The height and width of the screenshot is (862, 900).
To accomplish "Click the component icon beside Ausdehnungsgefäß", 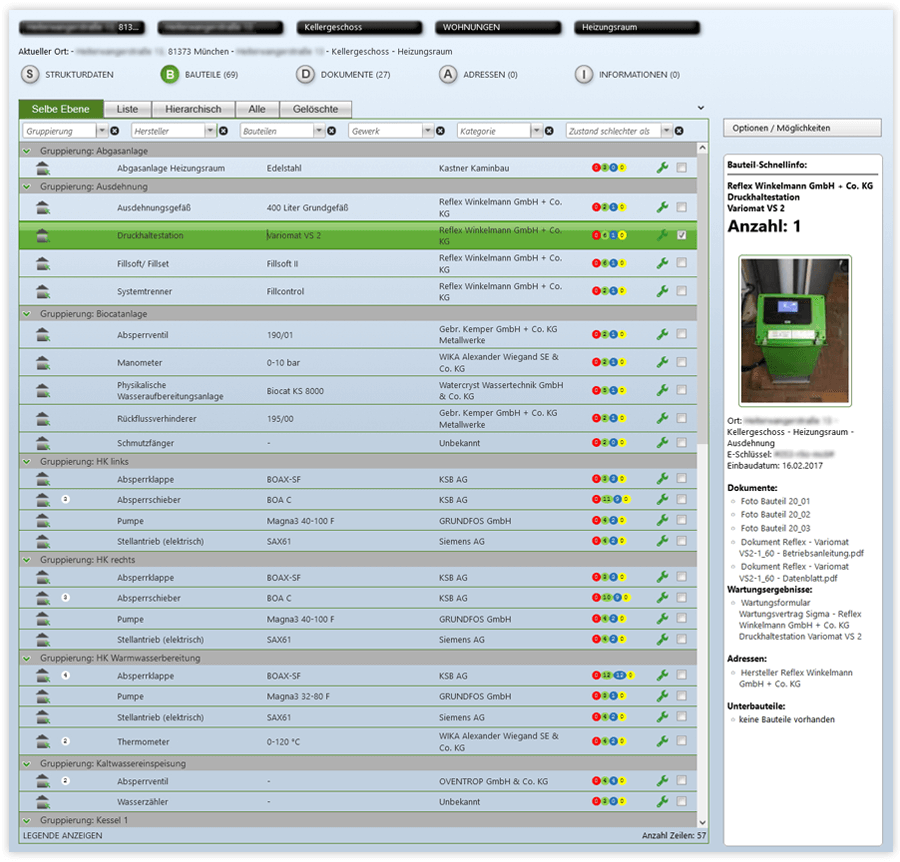I will click(43, 208).
